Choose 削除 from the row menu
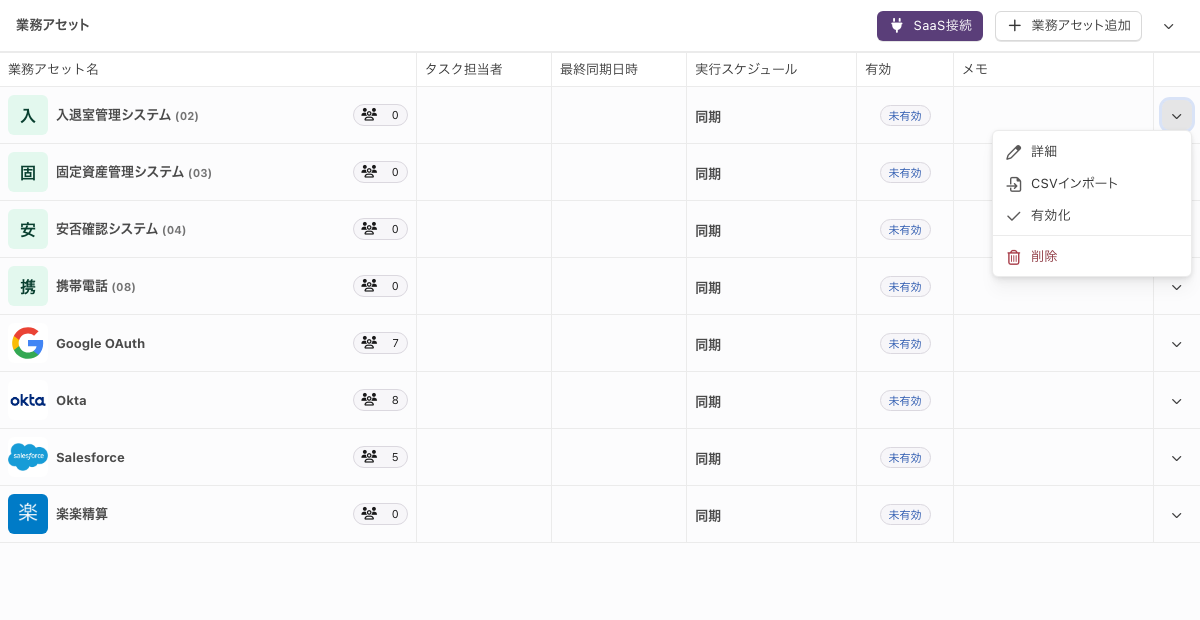The width and height of the screenshot is (1200, 620). [x=1092, y=257]
